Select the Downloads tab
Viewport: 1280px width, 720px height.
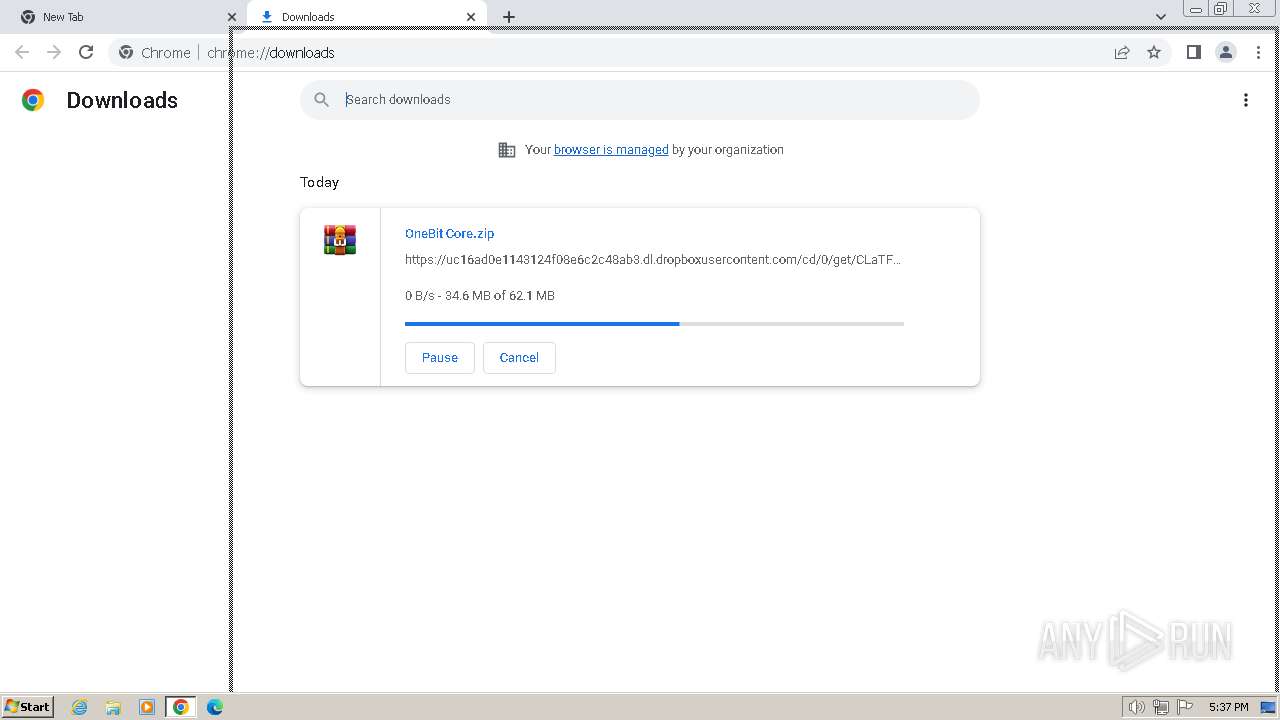tap(367, 17)
